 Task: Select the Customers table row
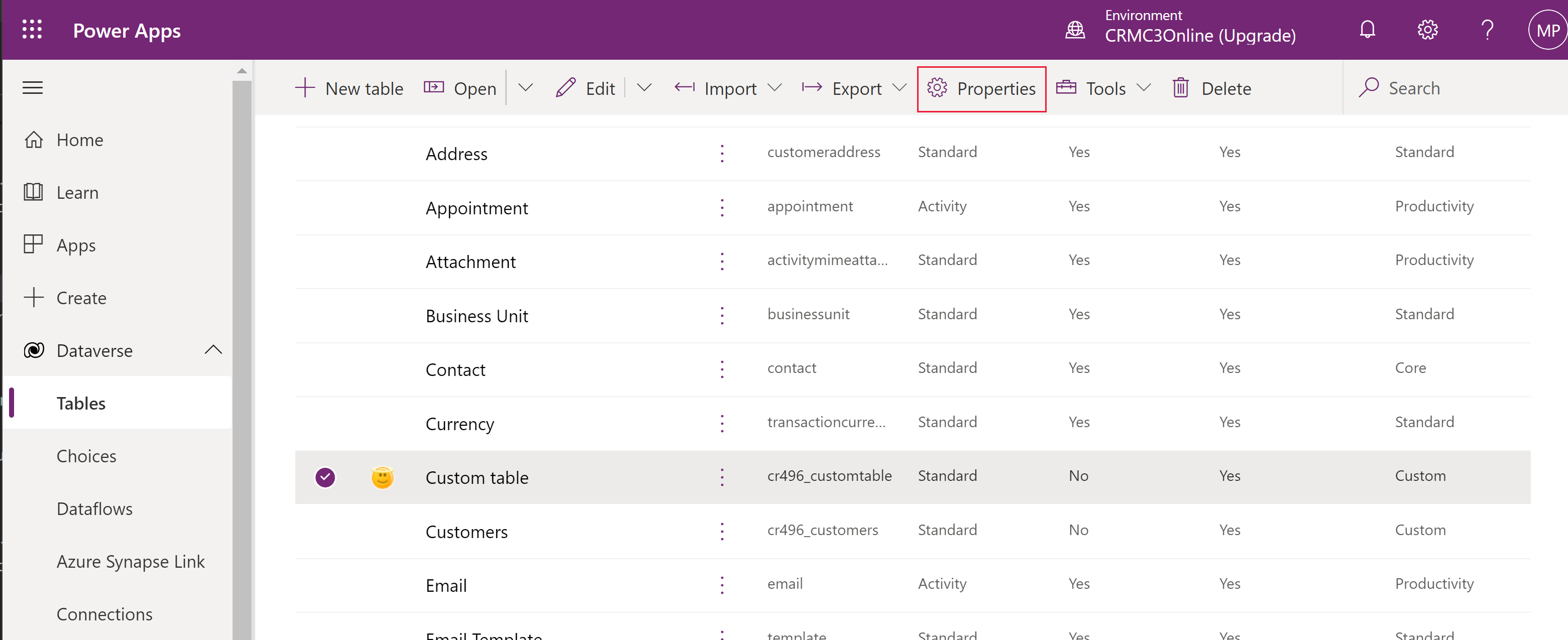coord(467,529)
